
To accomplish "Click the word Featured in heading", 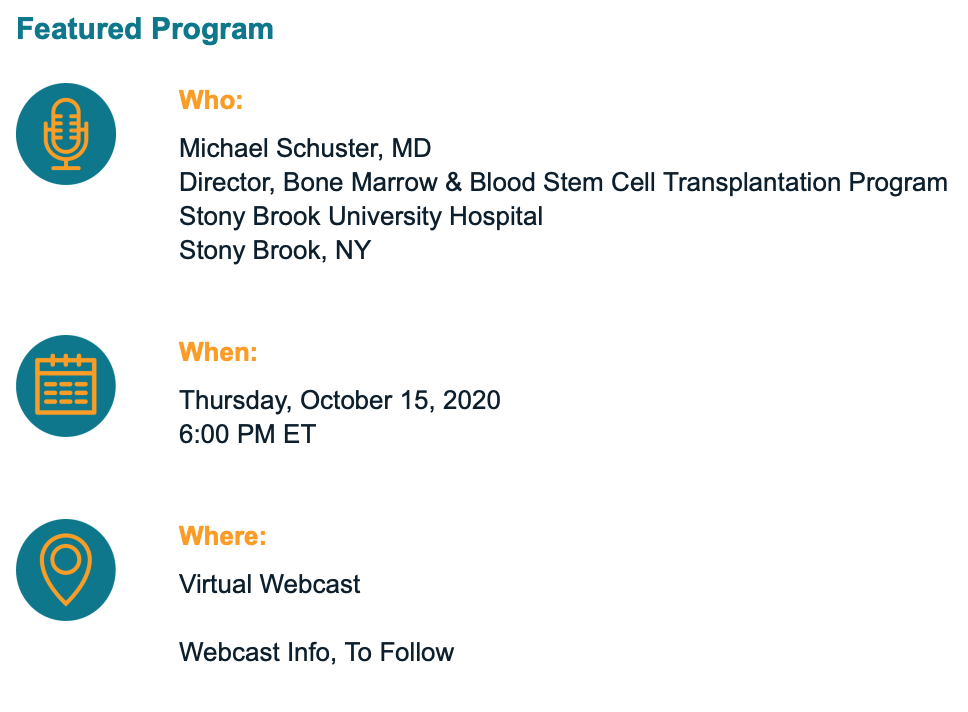I will (79, 29).
